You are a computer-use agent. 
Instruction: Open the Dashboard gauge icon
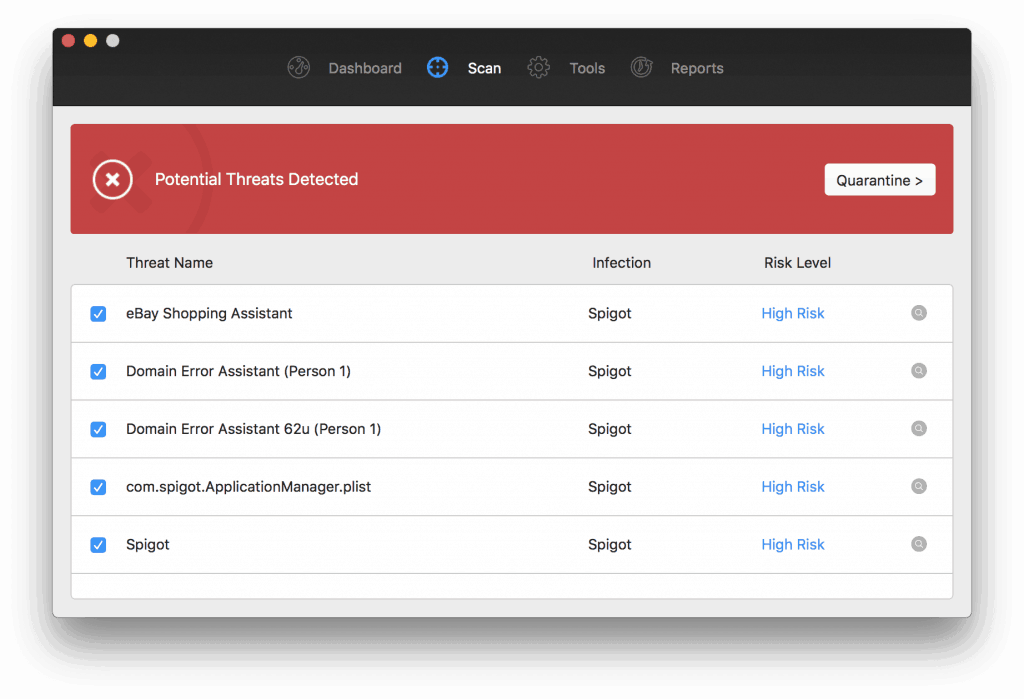(298, 67)
